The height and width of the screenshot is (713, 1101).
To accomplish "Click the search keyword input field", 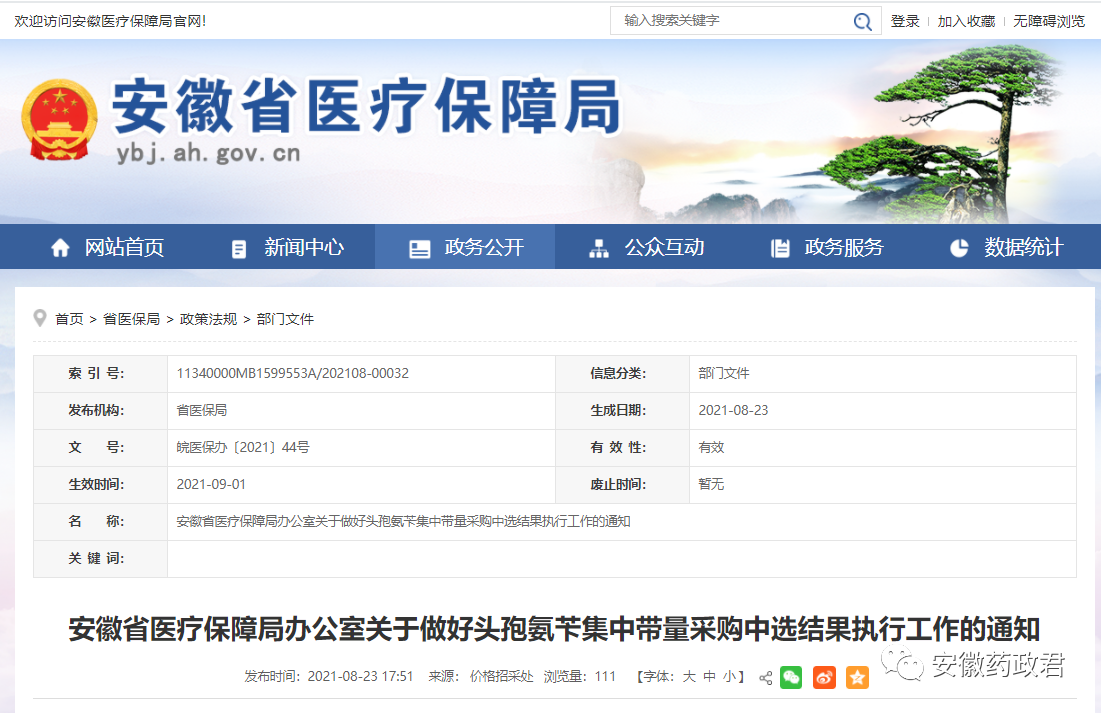I will [x=730, y=21].
